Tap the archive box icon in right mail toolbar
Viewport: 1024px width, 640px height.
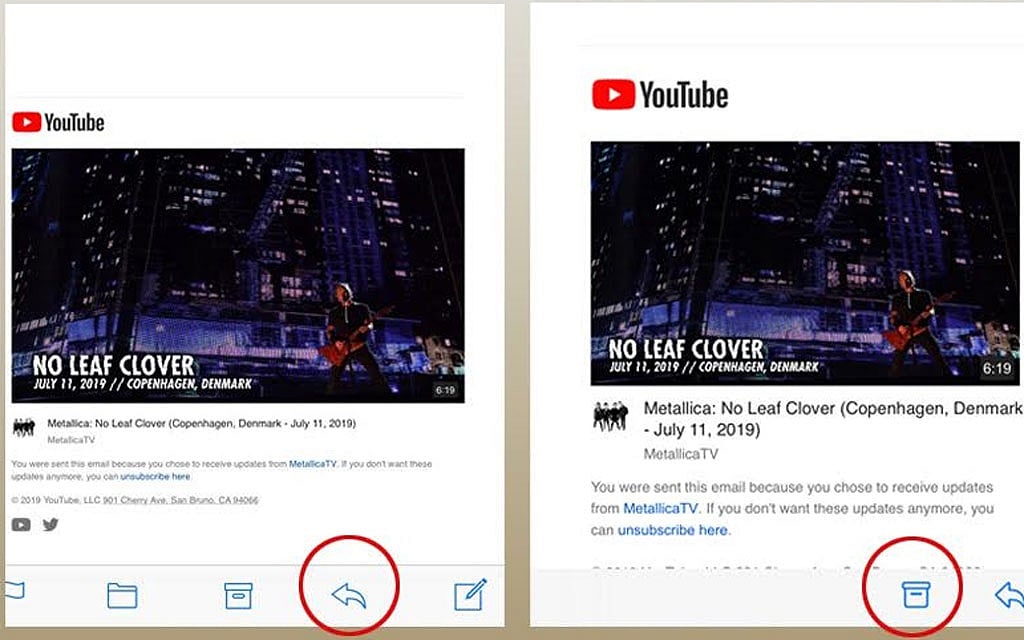pos(916,594)
